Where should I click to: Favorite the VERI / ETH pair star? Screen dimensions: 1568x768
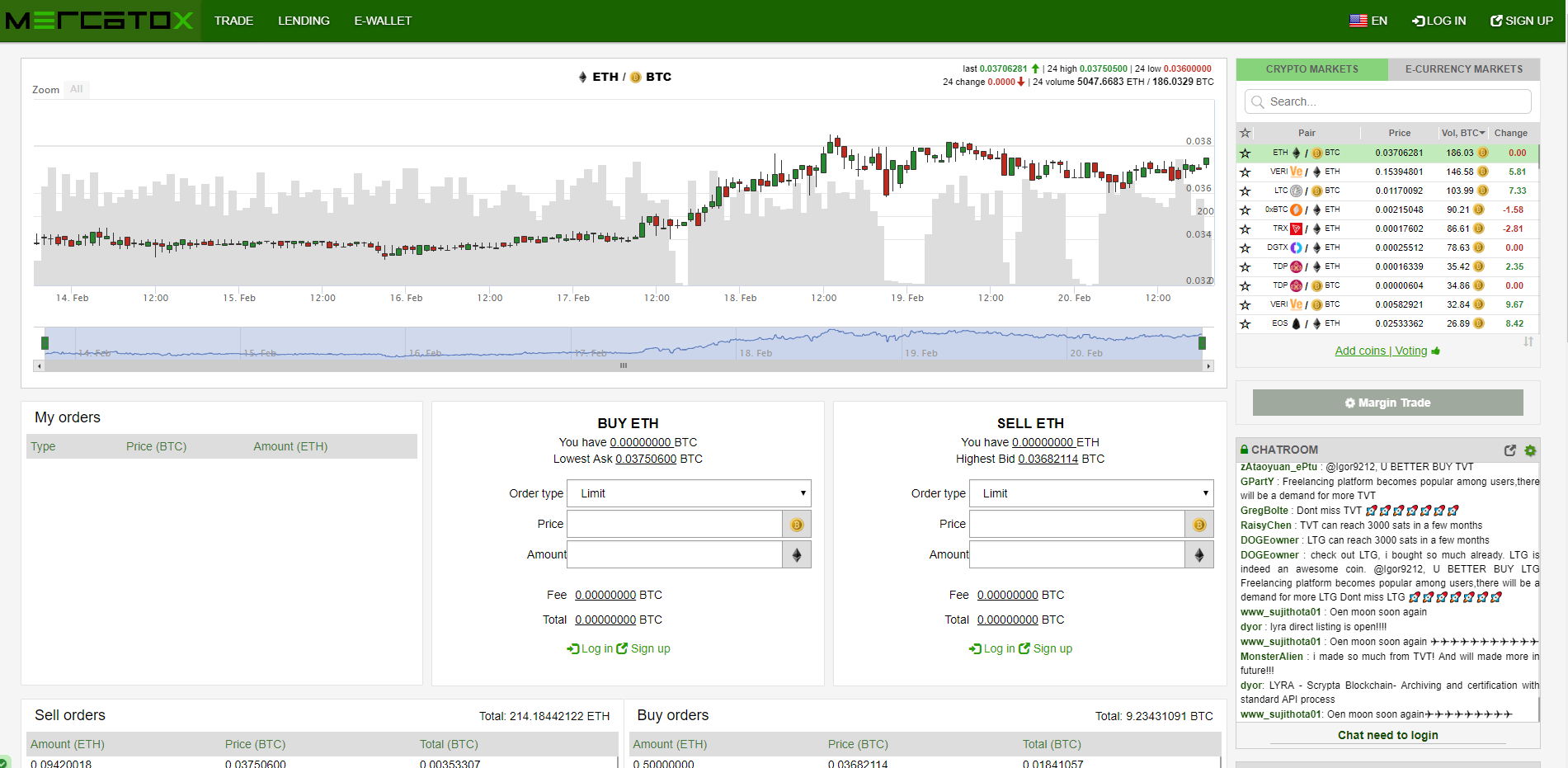pyautogui.click(x=1245, y=172)
